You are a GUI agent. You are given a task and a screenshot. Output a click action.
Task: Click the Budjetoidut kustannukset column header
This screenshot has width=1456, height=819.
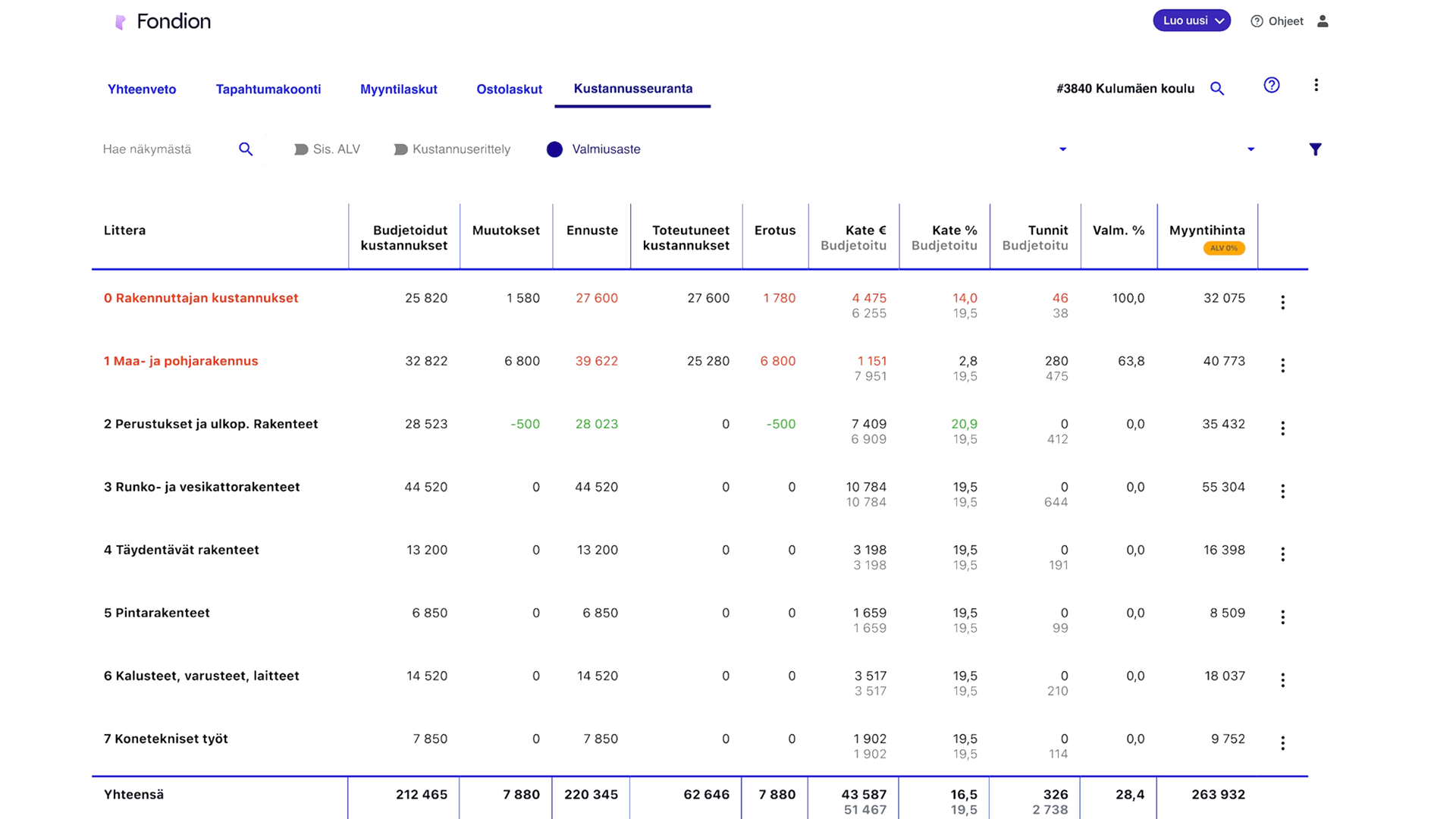[404, 237]
